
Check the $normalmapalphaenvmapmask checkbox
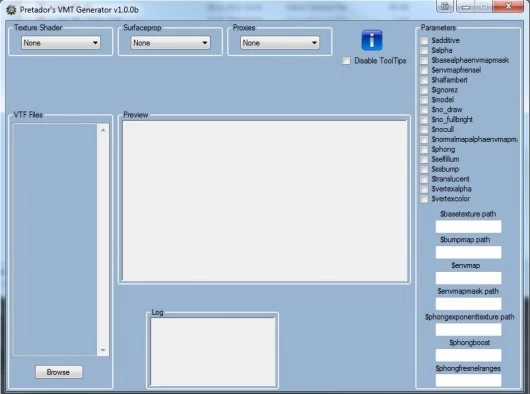[x=424, y=140]
